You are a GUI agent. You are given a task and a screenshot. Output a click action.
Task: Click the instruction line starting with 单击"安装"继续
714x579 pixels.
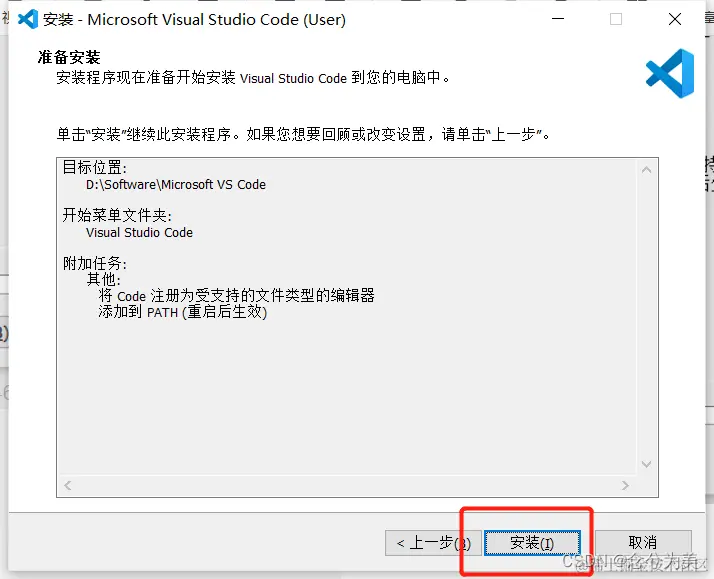point(303,134)
